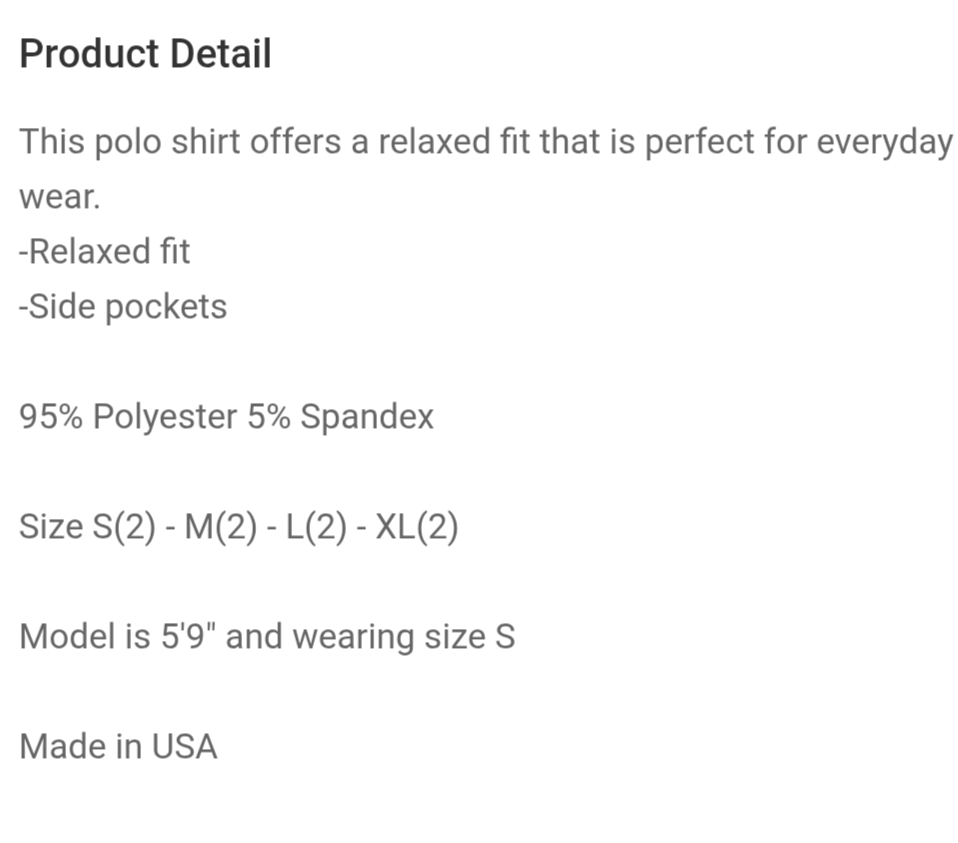Click the Made in USA line
Image resolution: width=958 pixels, height=843 pixels.
point(119,746)
